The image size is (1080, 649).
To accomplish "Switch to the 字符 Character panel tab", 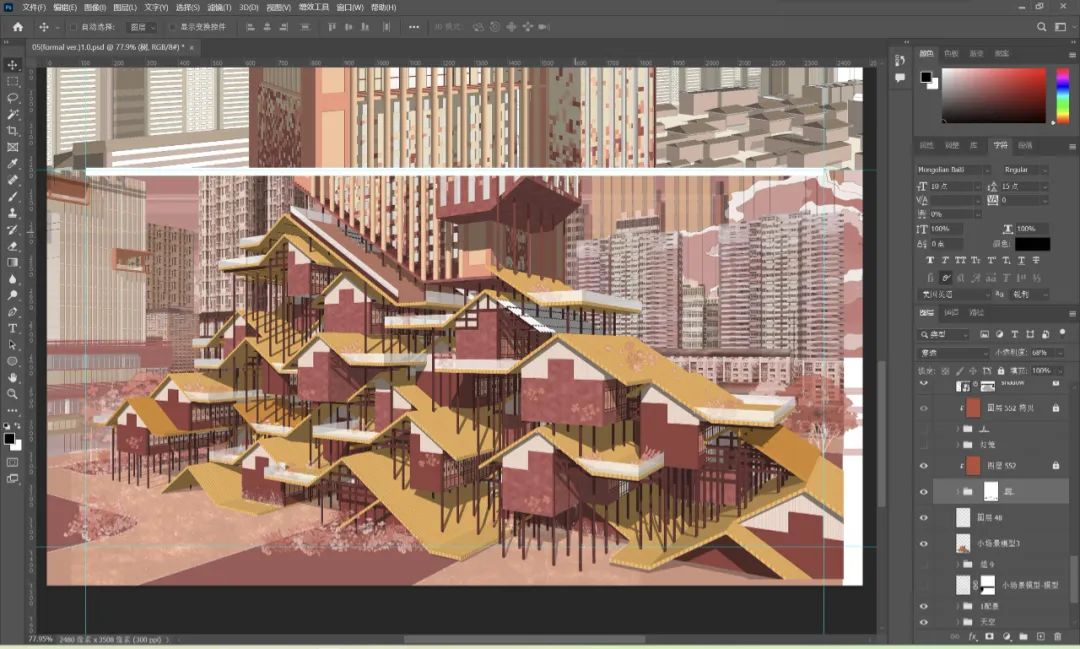I will (x=1000, y=145).
